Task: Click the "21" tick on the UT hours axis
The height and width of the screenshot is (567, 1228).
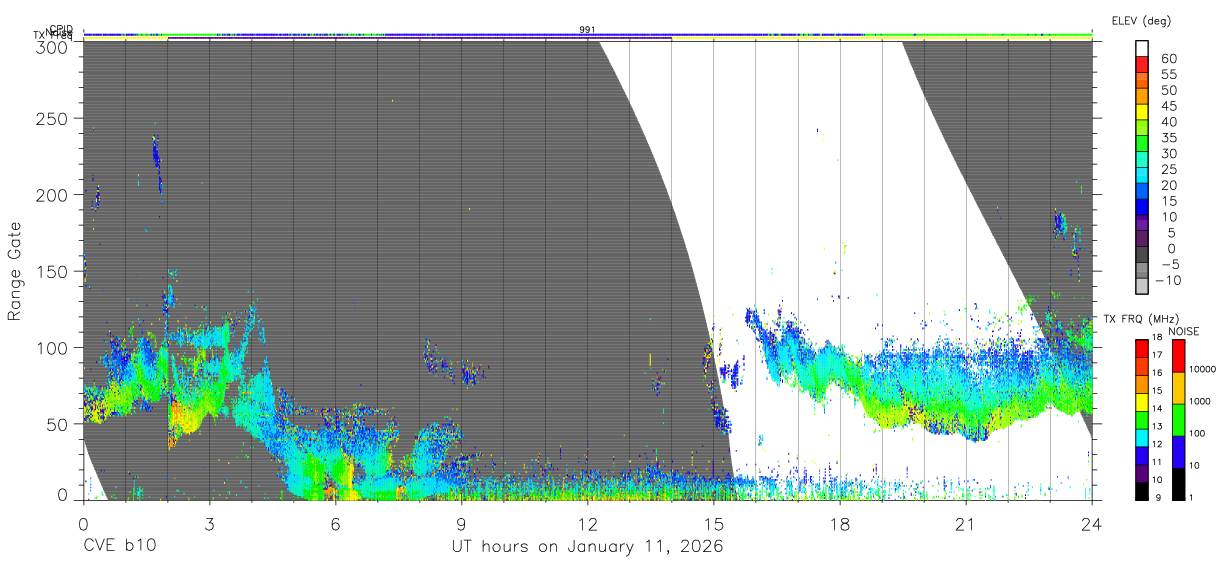Action: tap(965, 523)
